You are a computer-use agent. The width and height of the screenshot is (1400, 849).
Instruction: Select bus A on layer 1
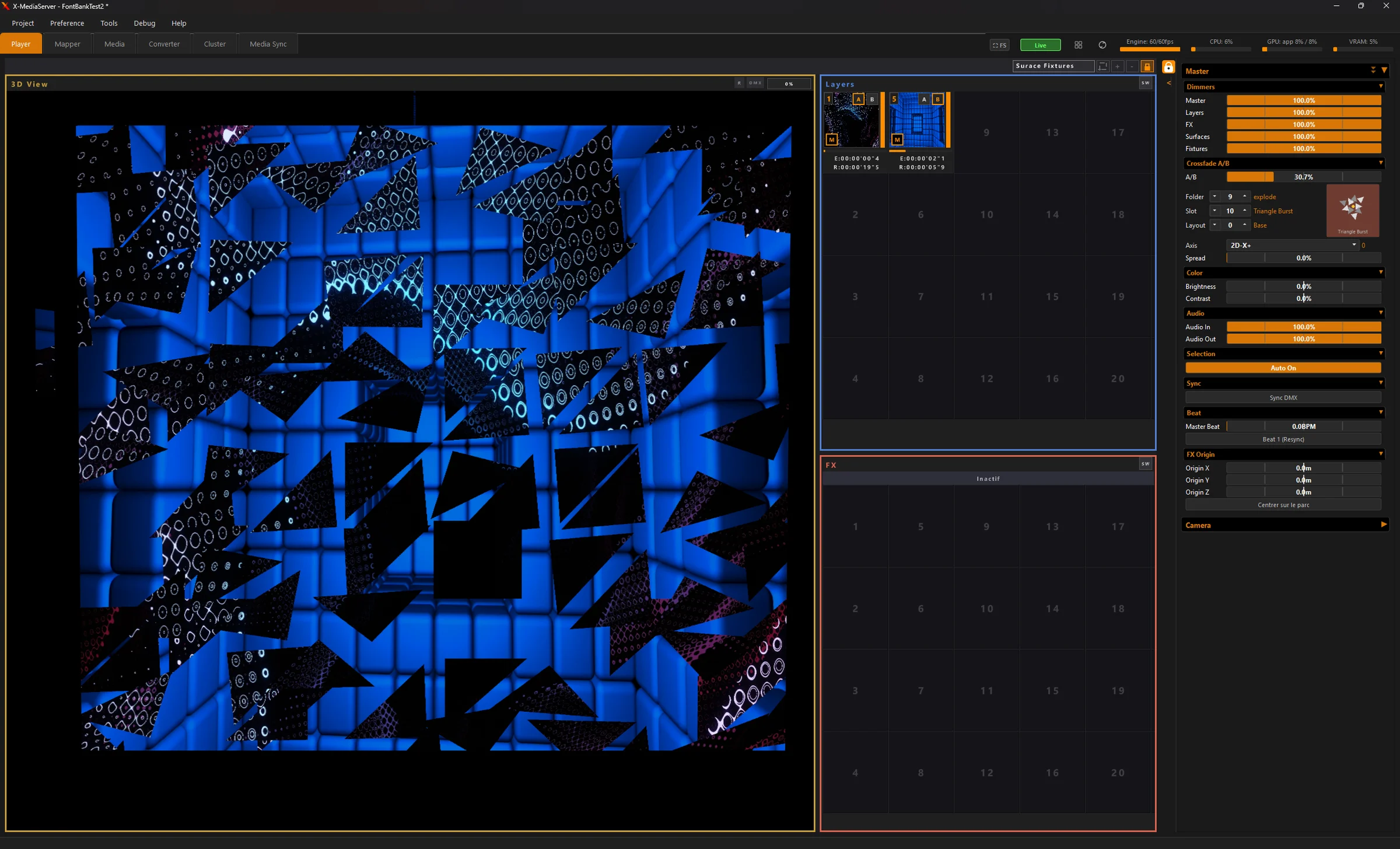click(x=859, y=99)
